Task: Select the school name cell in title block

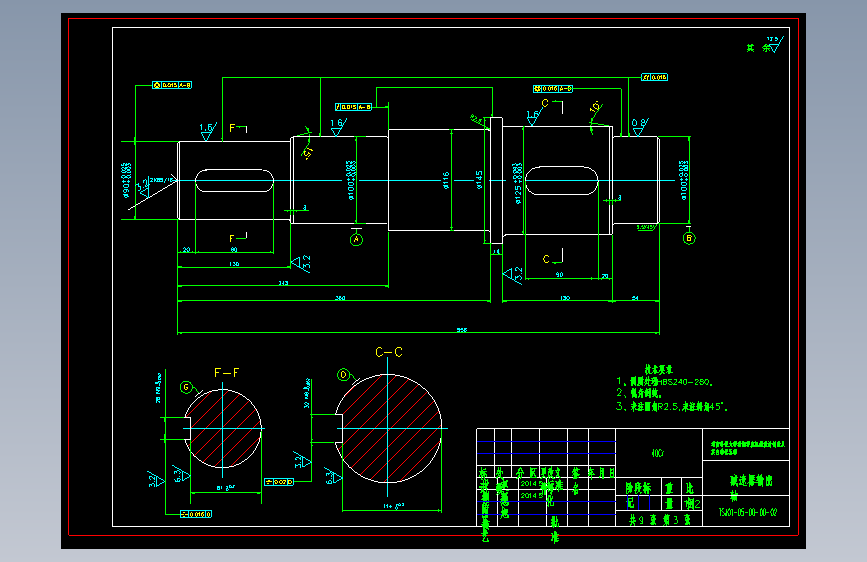Action: tap(746, 447)
